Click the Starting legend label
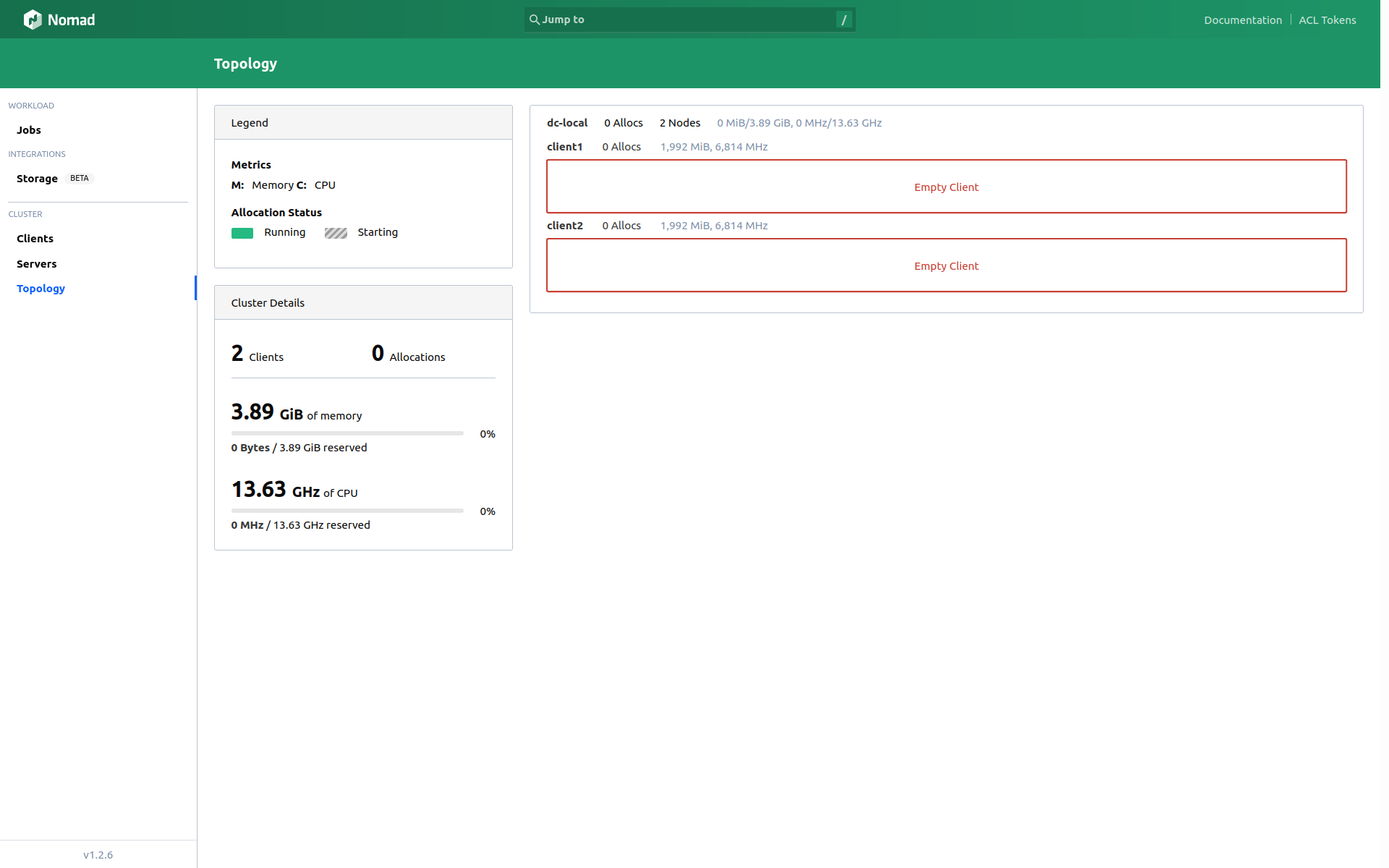This screenshot has height=868, width=1389. click(x=378, y=232)
